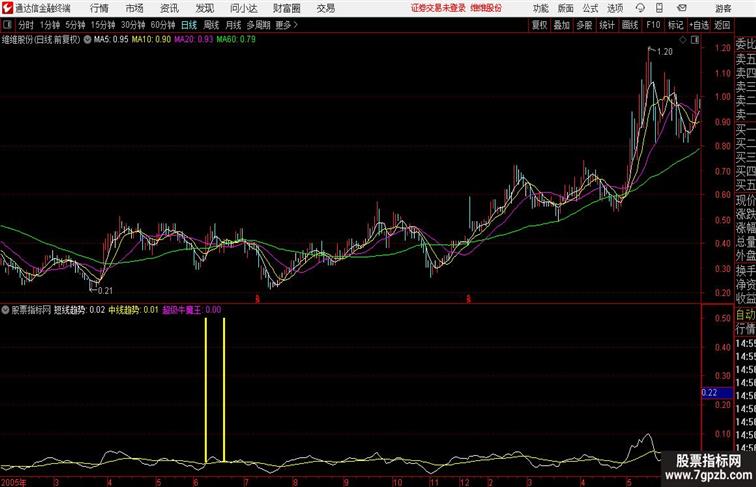Click the 画线 toolbar button
Viewport: 756px width, 487px height.
tap(630, 25)
